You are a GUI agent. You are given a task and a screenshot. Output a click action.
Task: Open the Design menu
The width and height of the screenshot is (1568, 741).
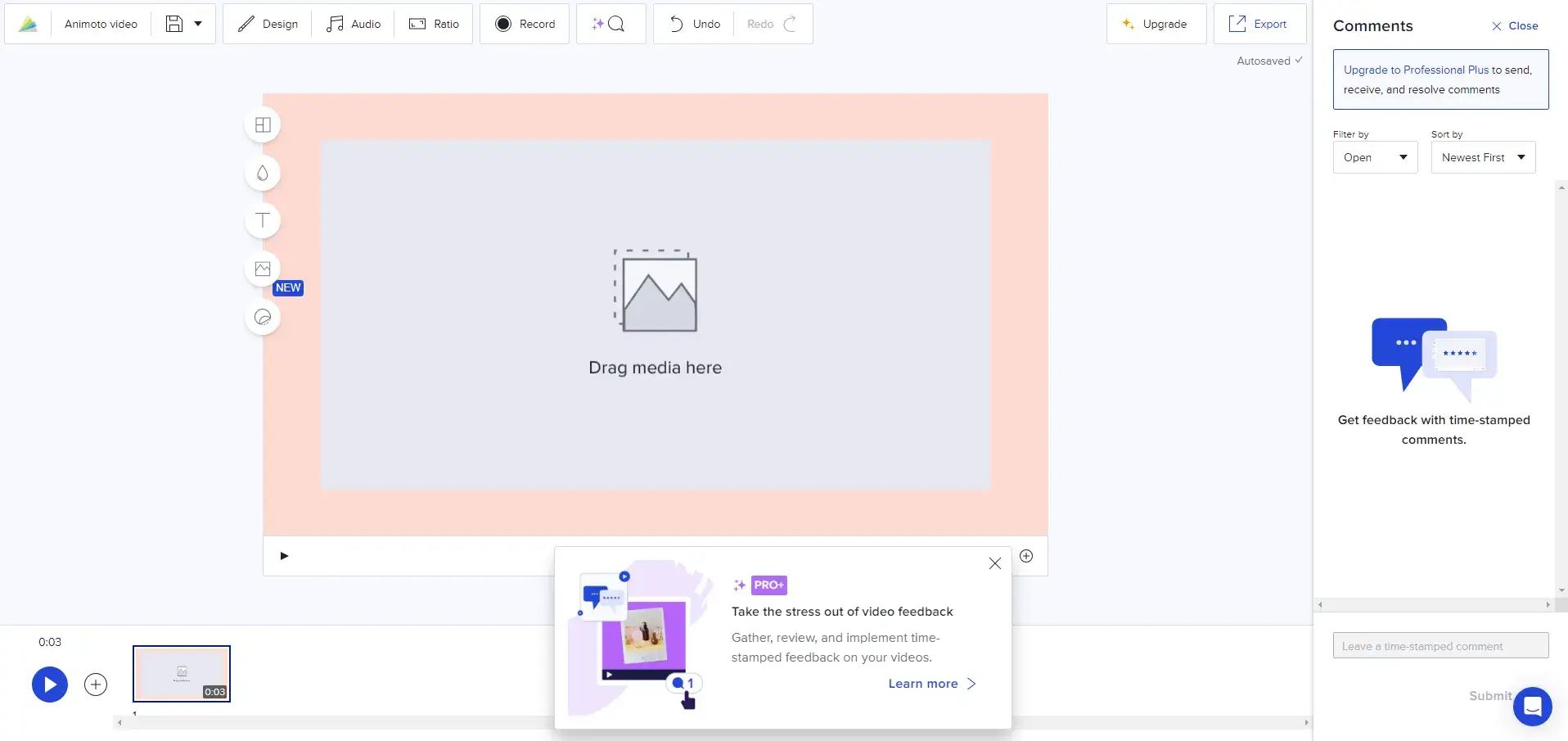268,24
